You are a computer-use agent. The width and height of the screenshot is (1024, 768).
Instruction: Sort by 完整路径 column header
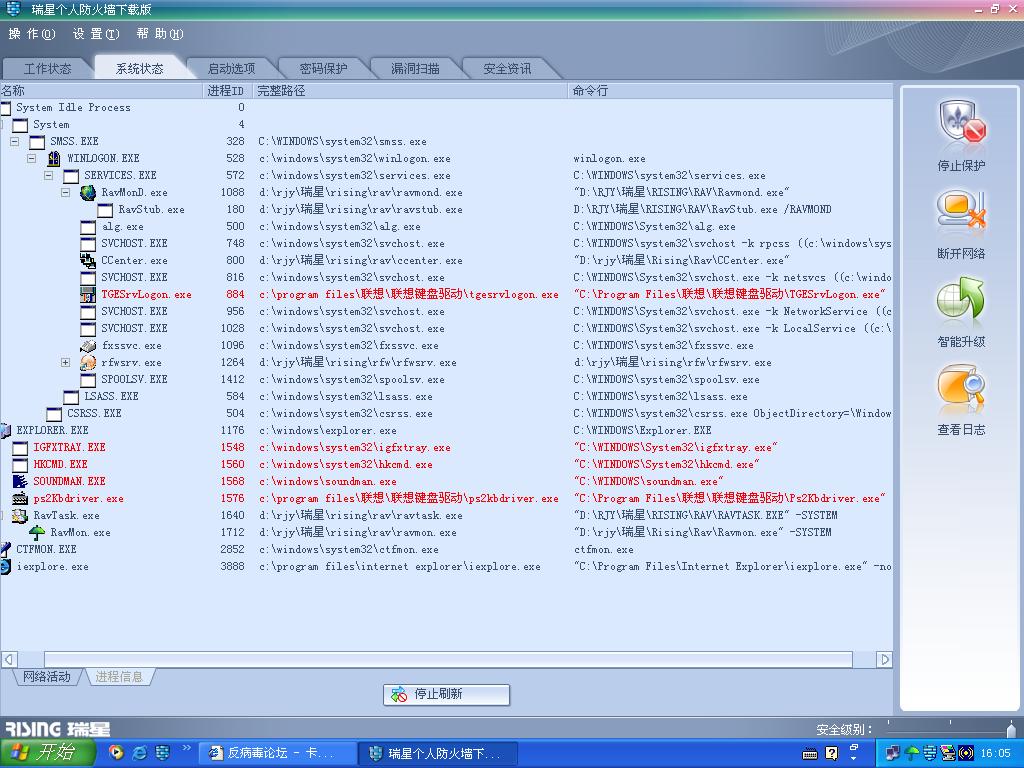pos(410,91)
